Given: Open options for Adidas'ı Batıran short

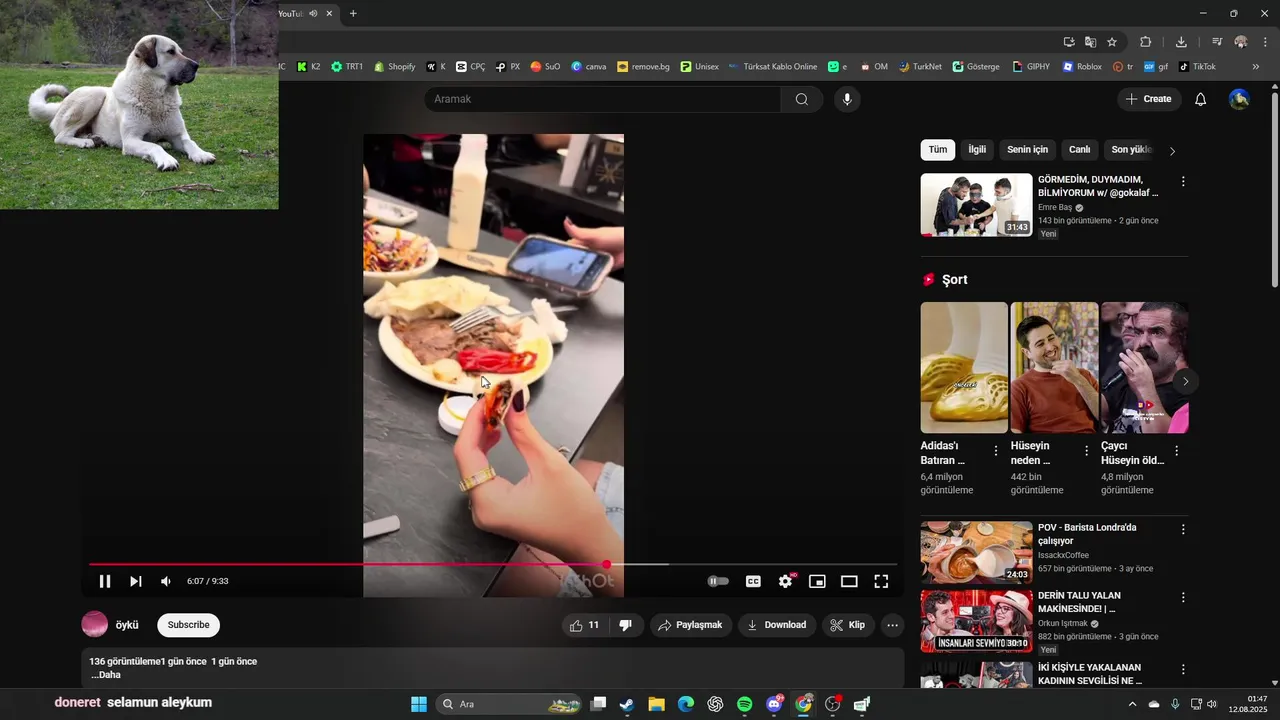Looking at the screenshot, I should tap(996, 451).
